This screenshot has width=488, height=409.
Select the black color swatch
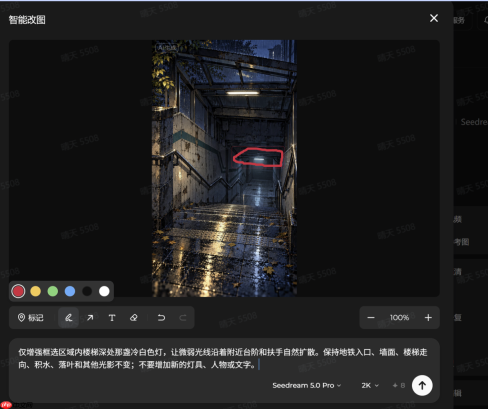tap(87, 291)
